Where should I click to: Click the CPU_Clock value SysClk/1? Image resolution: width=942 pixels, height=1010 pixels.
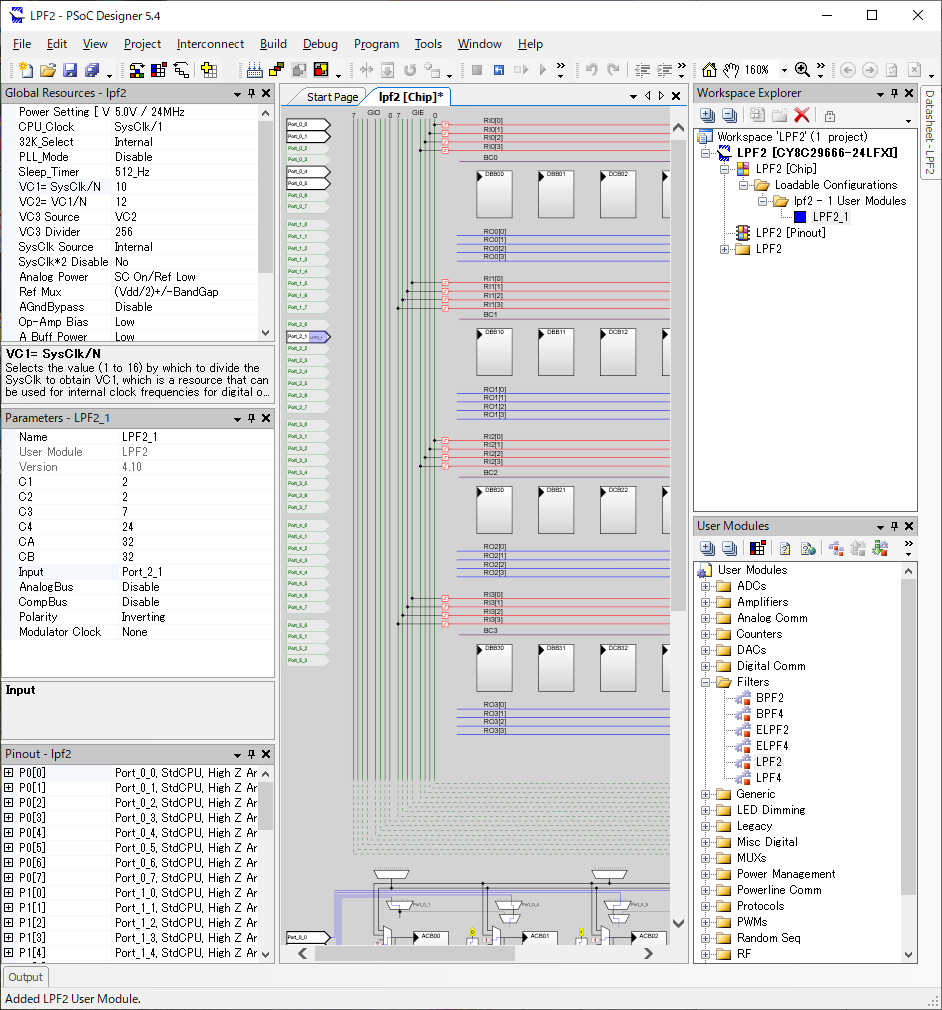[138, 127]
